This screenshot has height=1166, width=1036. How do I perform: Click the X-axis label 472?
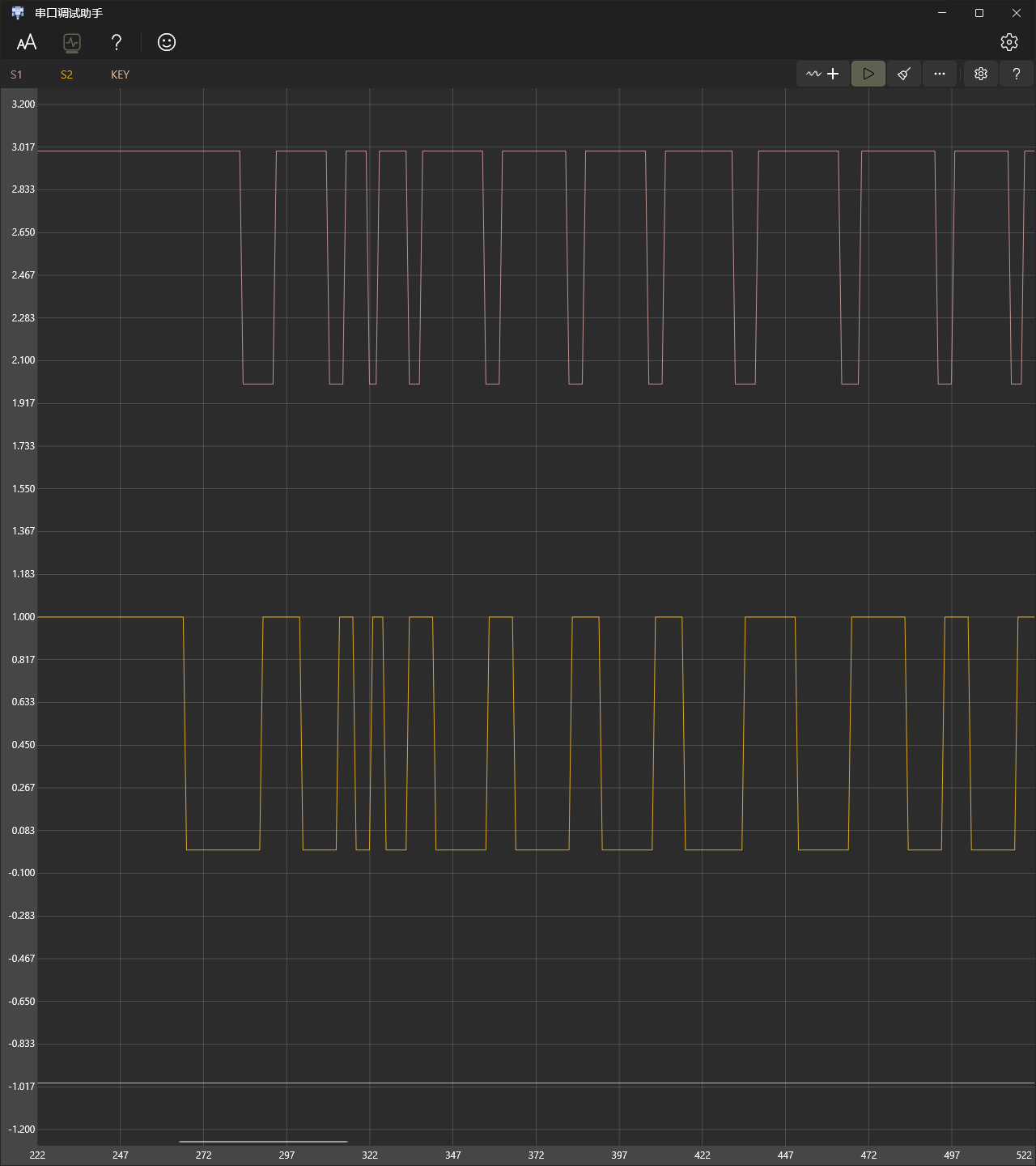coord(868,1155)
